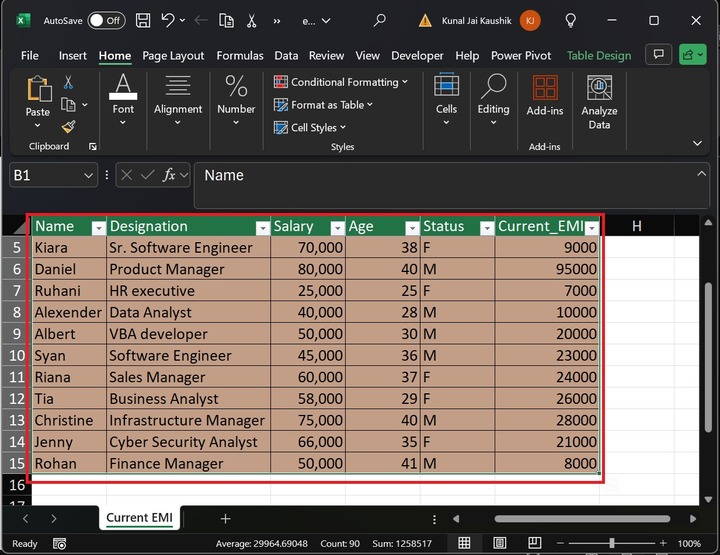The width and height of the screenshot is (720, 555).
Task: Click the Insert Function fx icon
Action: click(x=170, y=175)
